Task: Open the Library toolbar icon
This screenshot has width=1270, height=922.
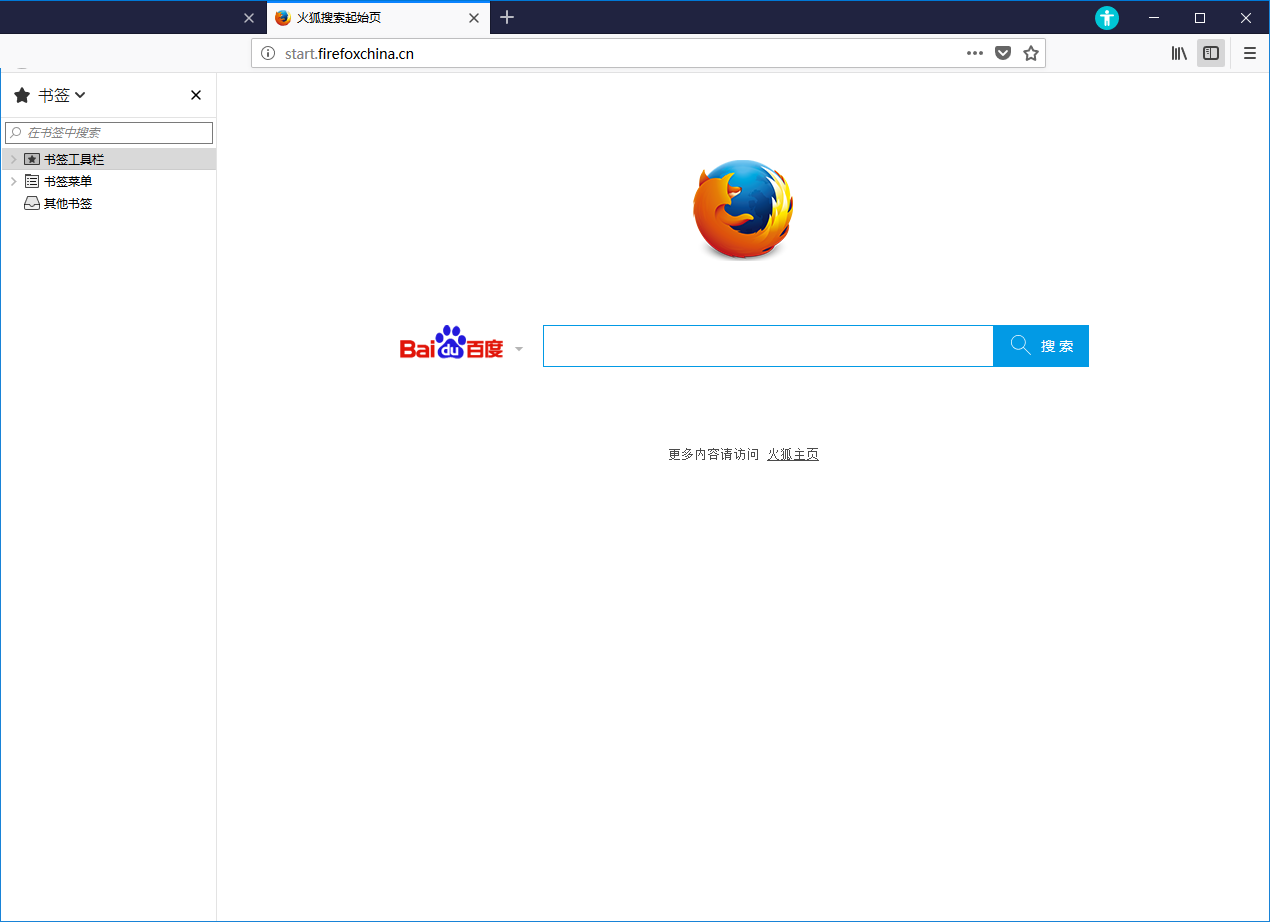Action: (x=1180, y=53)
